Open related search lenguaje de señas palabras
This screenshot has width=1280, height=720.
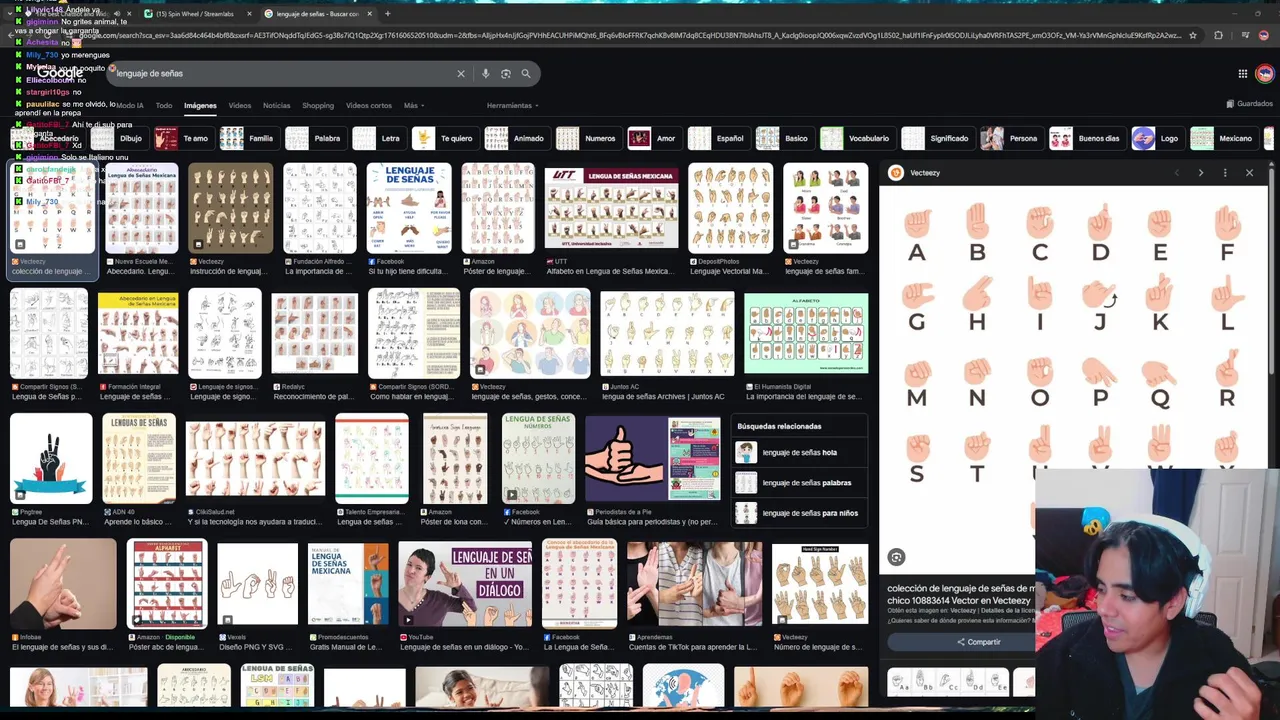tap(800, 483)
